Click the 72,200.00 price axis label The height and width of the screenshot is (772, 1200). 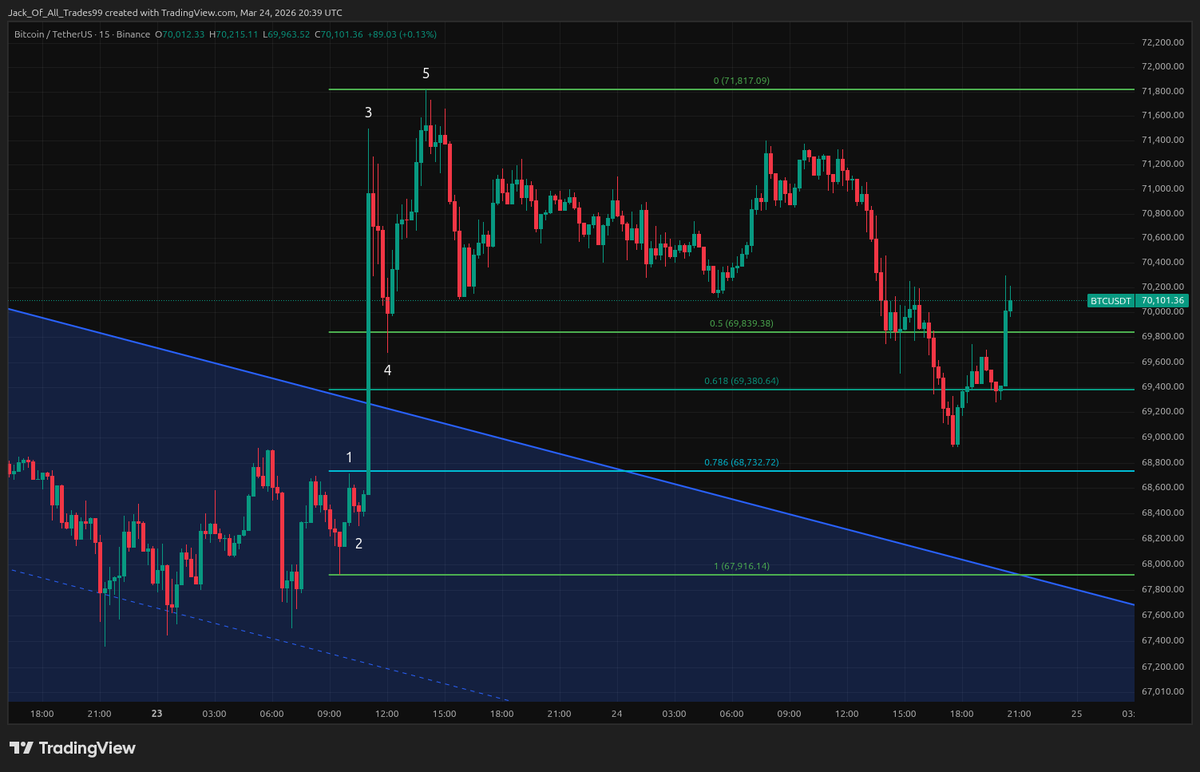tap(1161, 42)
